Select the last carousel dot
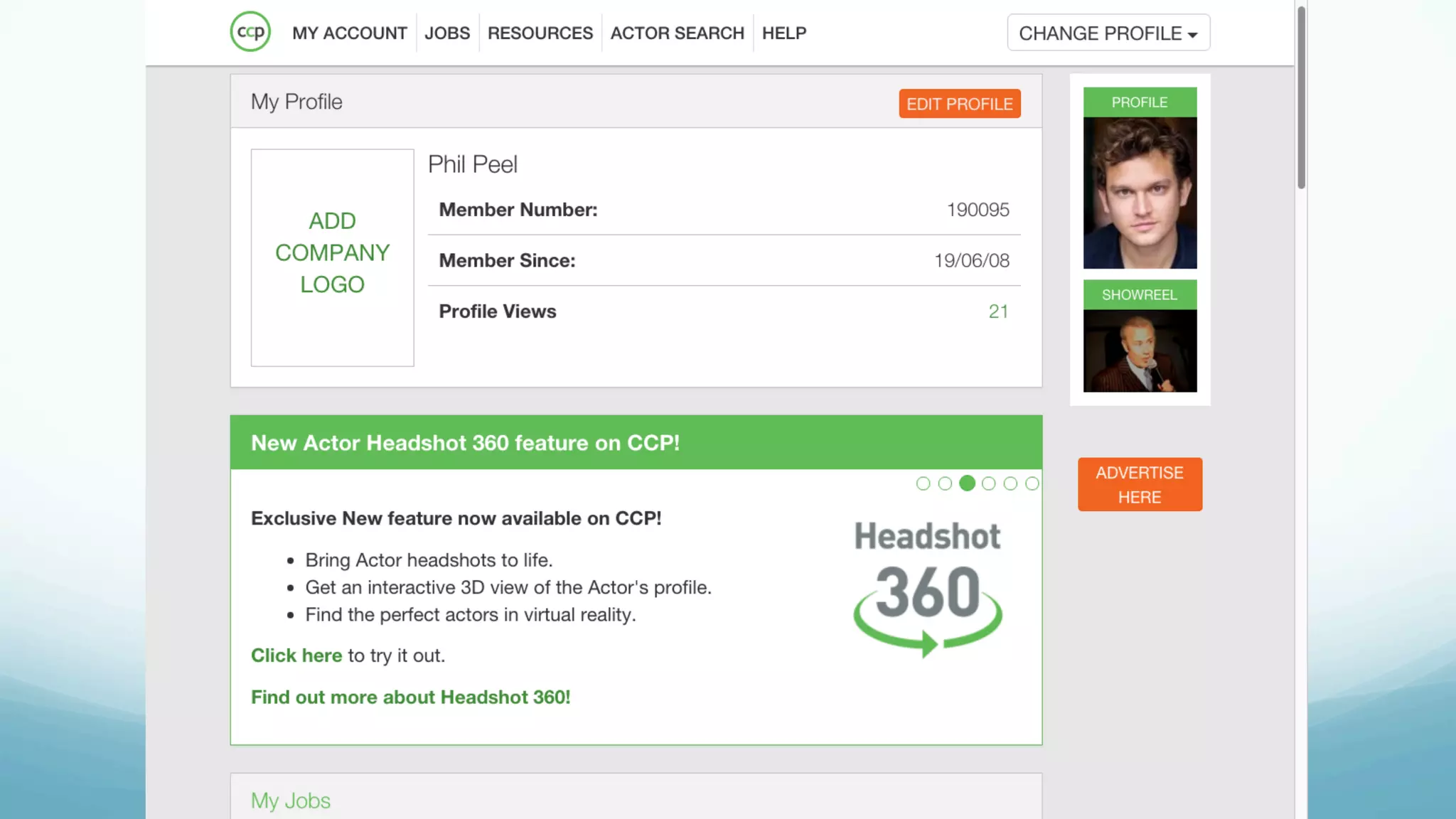 [x=1032, y=484]
